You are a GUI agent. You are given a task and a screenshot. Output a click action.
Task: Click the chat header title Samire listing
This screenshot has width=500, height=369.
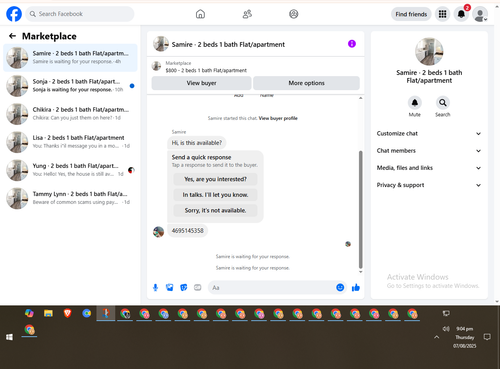[x=228, y=44]
